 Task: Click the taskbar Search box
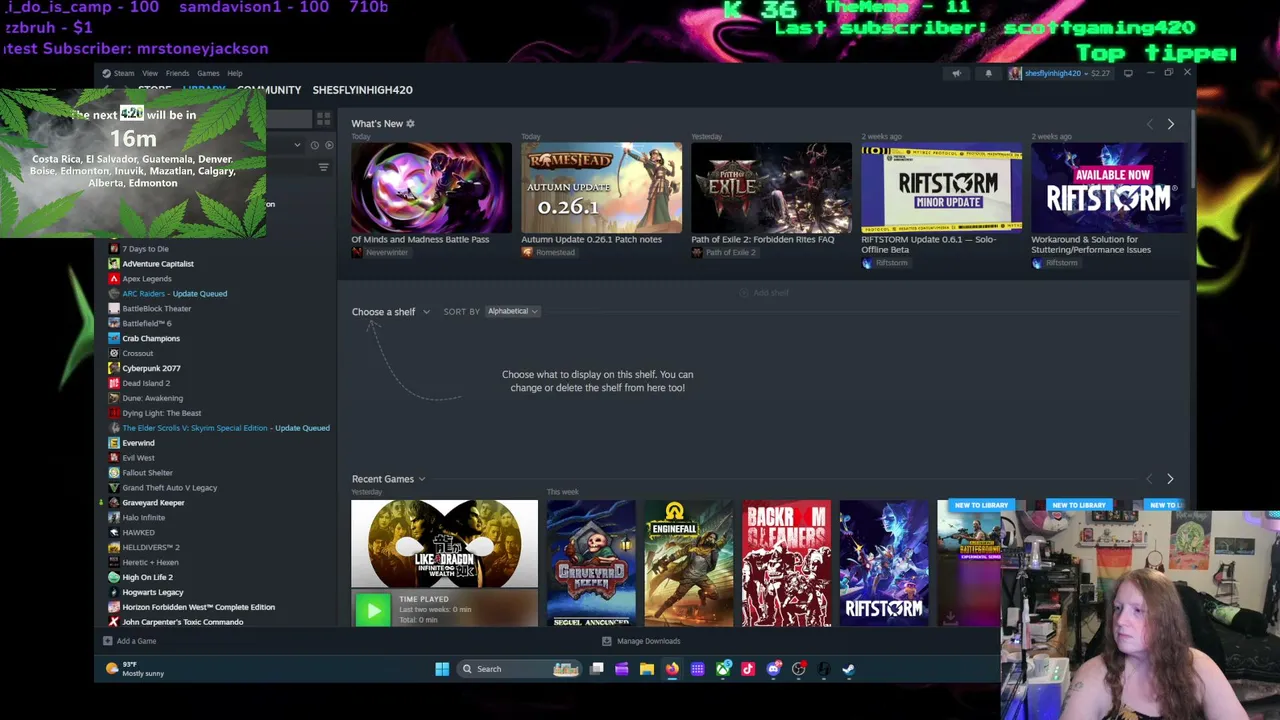coord(518,669)
